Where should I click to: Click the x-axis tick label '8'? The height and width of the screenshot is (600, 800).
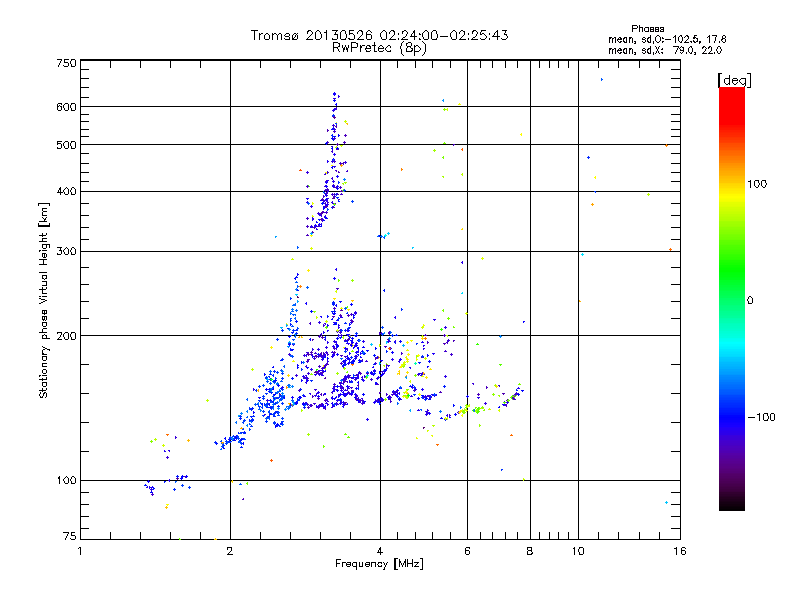click(x=530, y=551)
